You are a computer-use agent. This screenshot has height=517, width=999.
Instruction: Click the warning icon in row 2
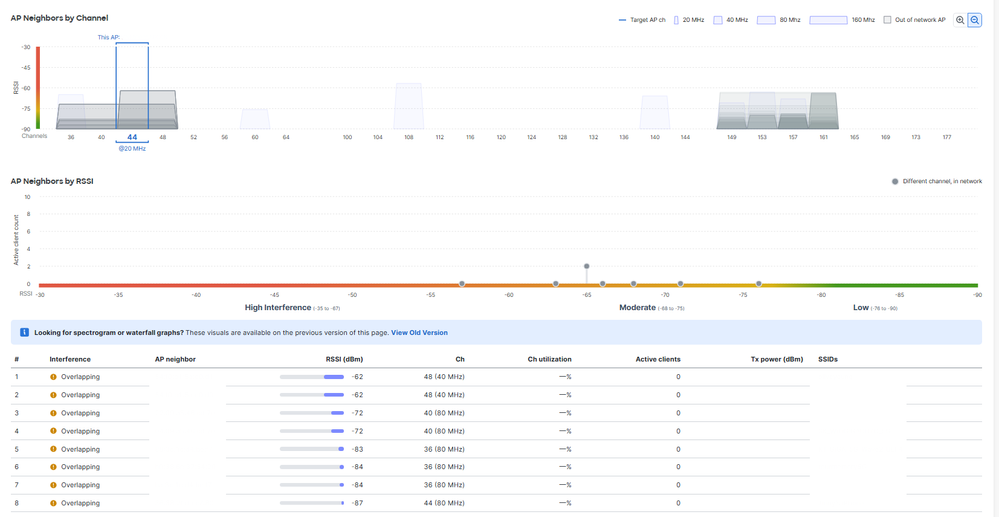[54, 395]
